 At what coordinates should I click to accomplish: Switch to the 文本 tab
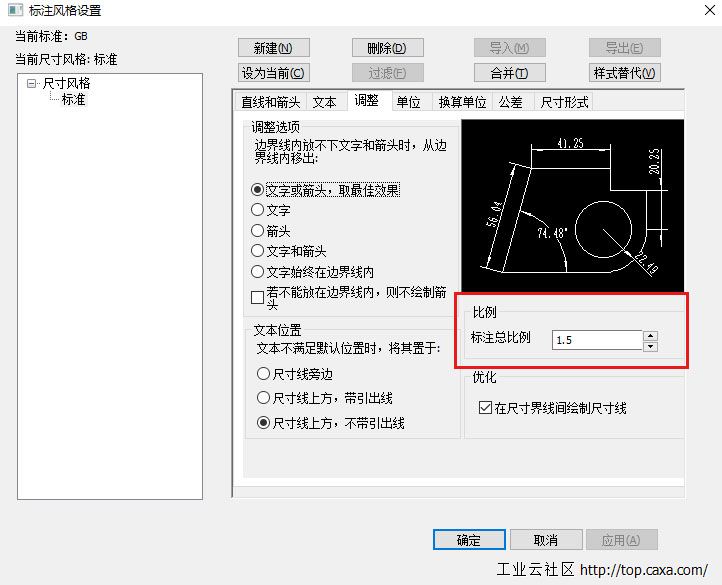tap(324, 102)
